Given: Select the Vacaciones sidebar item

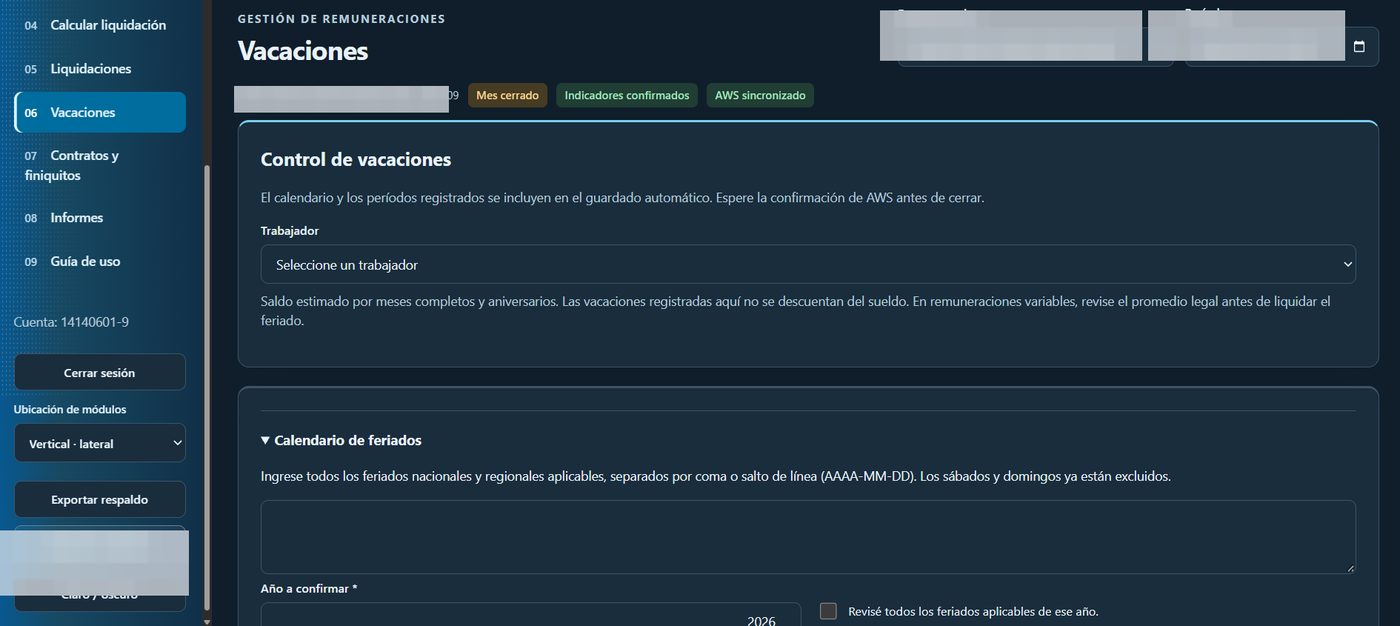Looking at the screenshot, I should 100,112.
